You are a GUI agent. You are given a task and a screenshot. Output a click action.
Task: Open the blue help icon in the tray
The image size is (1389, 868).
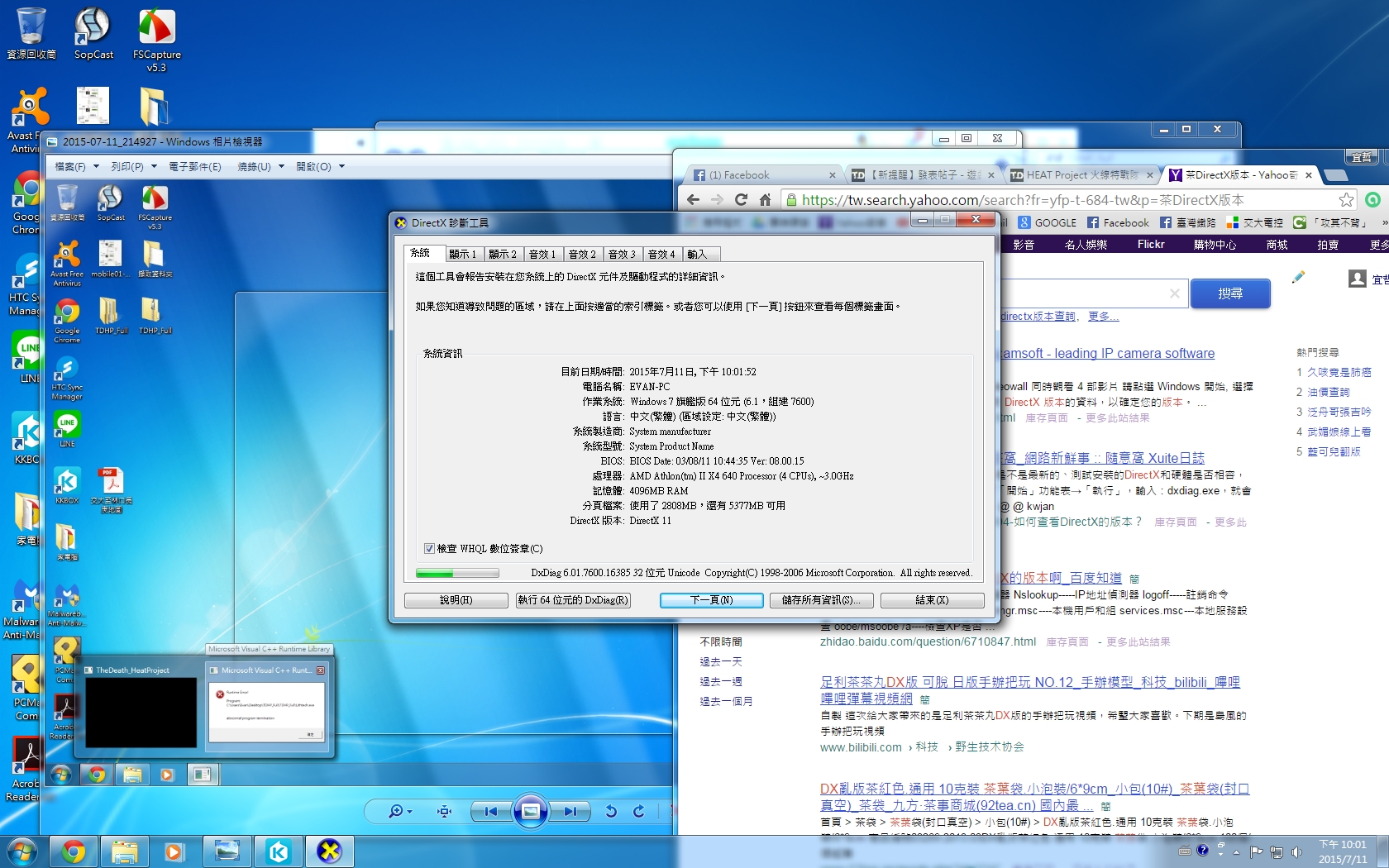[1203, 850]
